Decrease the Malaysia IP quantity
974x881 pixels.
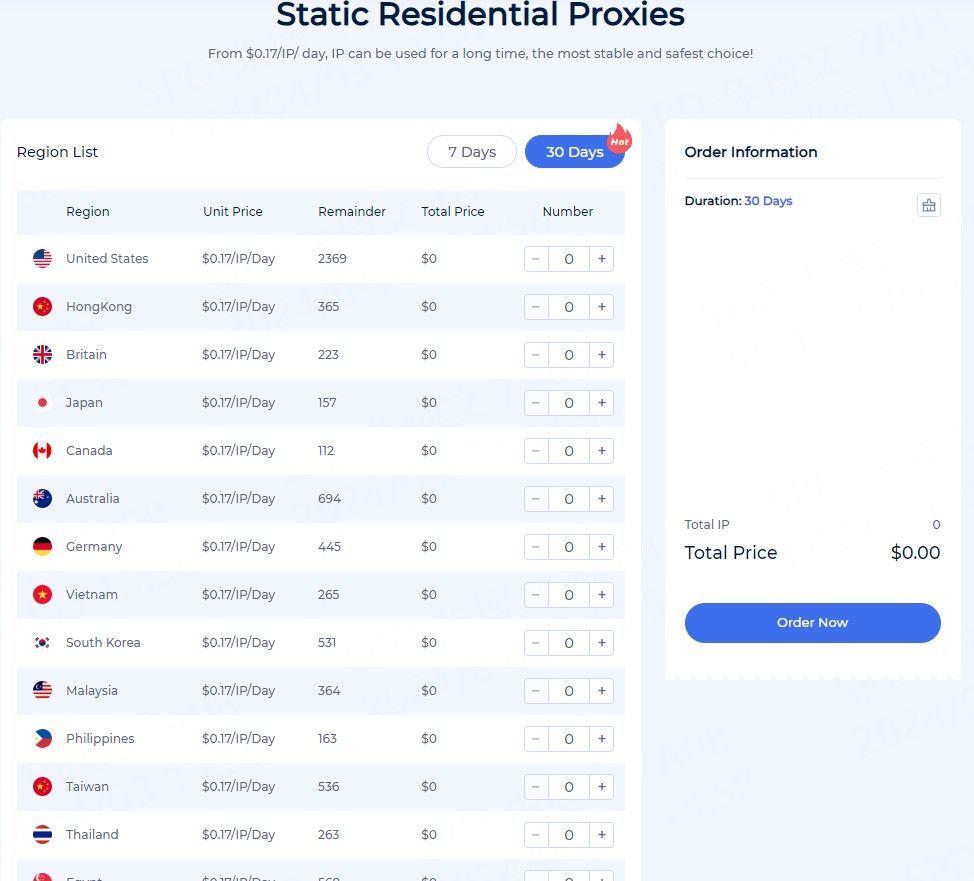[536, 691]
